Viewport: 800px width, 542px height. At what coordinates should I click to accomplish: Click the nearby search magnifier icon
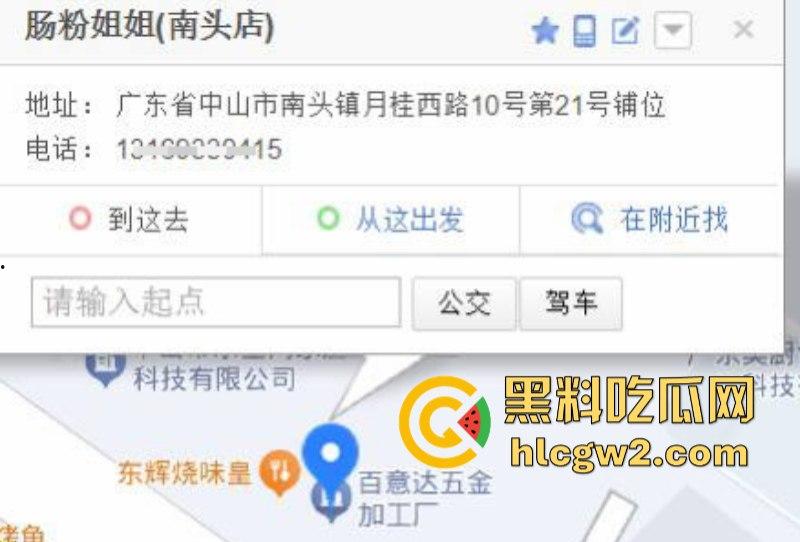587,219
